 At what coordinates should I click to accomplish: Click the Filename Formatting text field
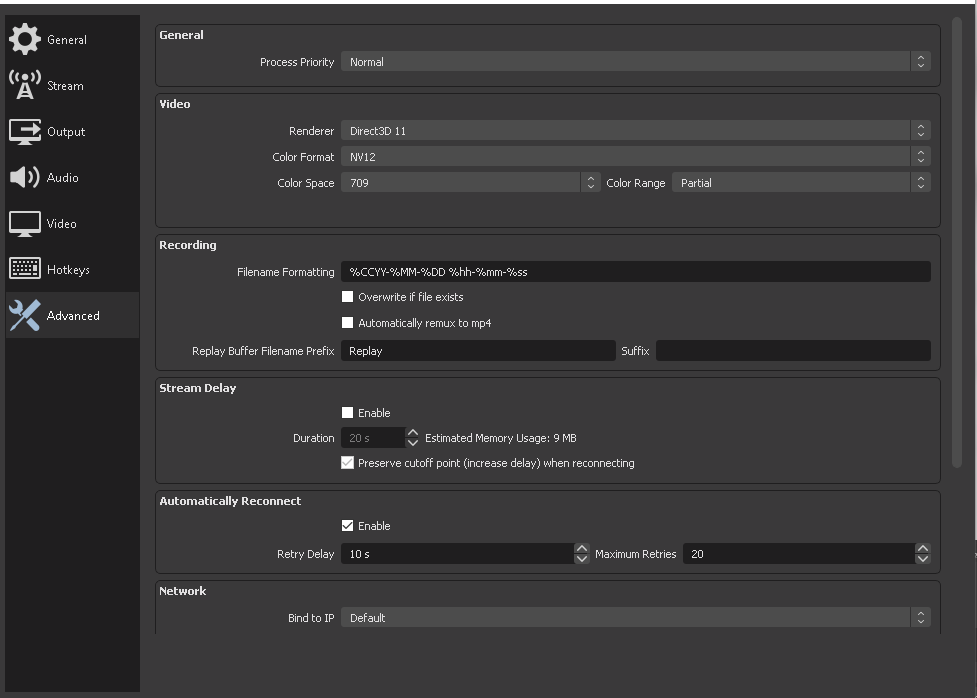point(635,272)
